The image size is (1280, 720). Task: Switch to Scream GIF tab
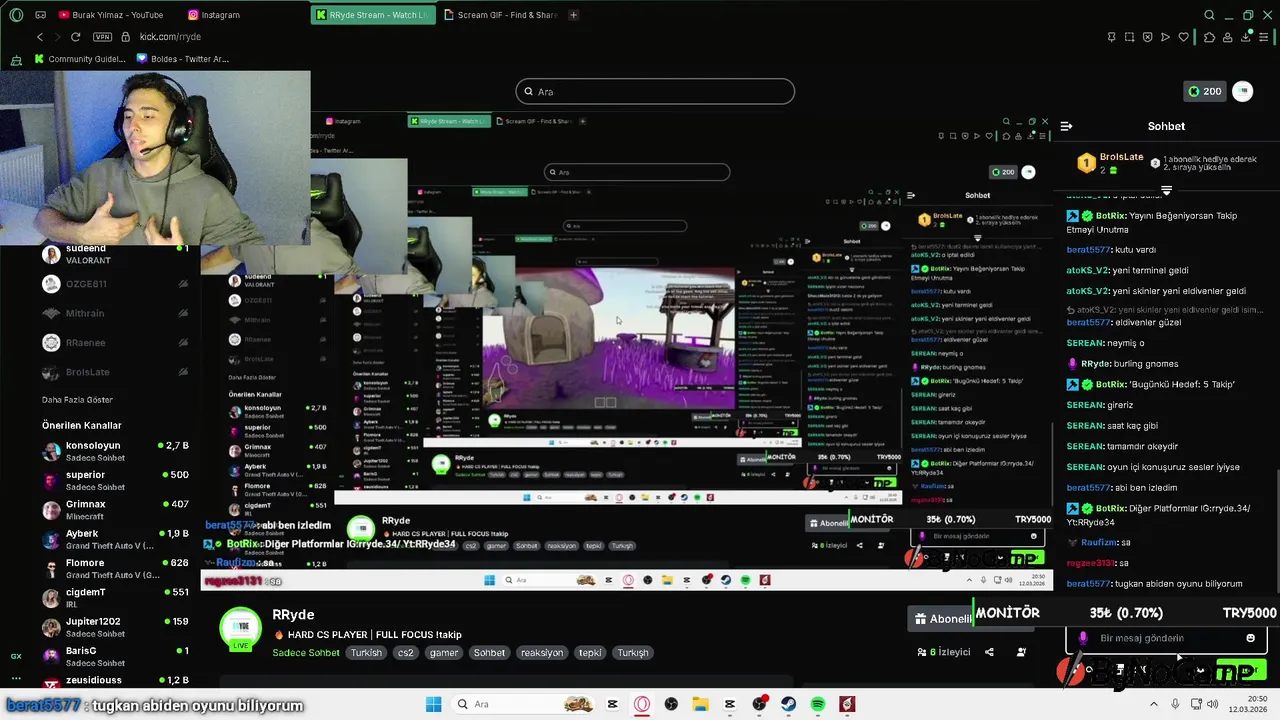(x=500, y=15)
